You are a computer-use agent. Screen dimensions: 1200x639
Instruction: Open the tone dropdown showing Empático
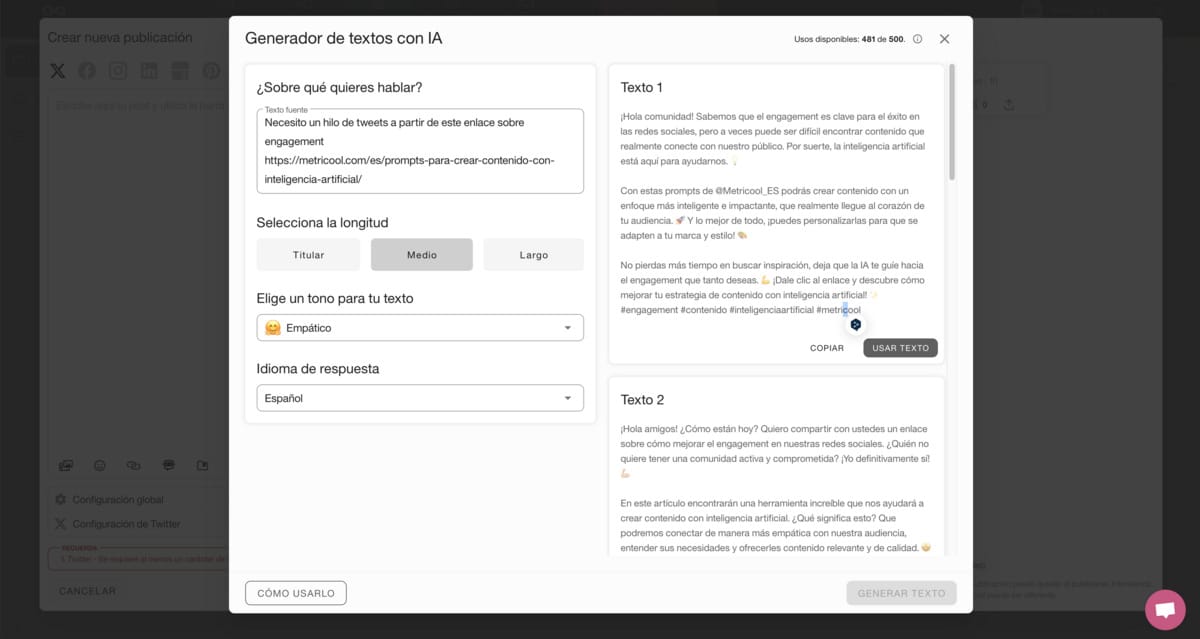420,328
